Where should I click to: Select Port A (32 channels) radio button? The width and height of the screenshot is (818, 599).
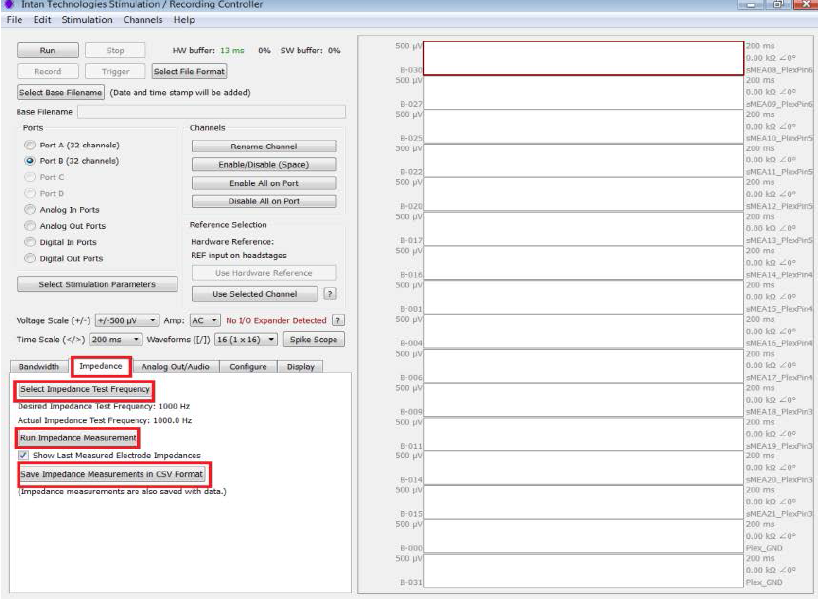point(30,145)
